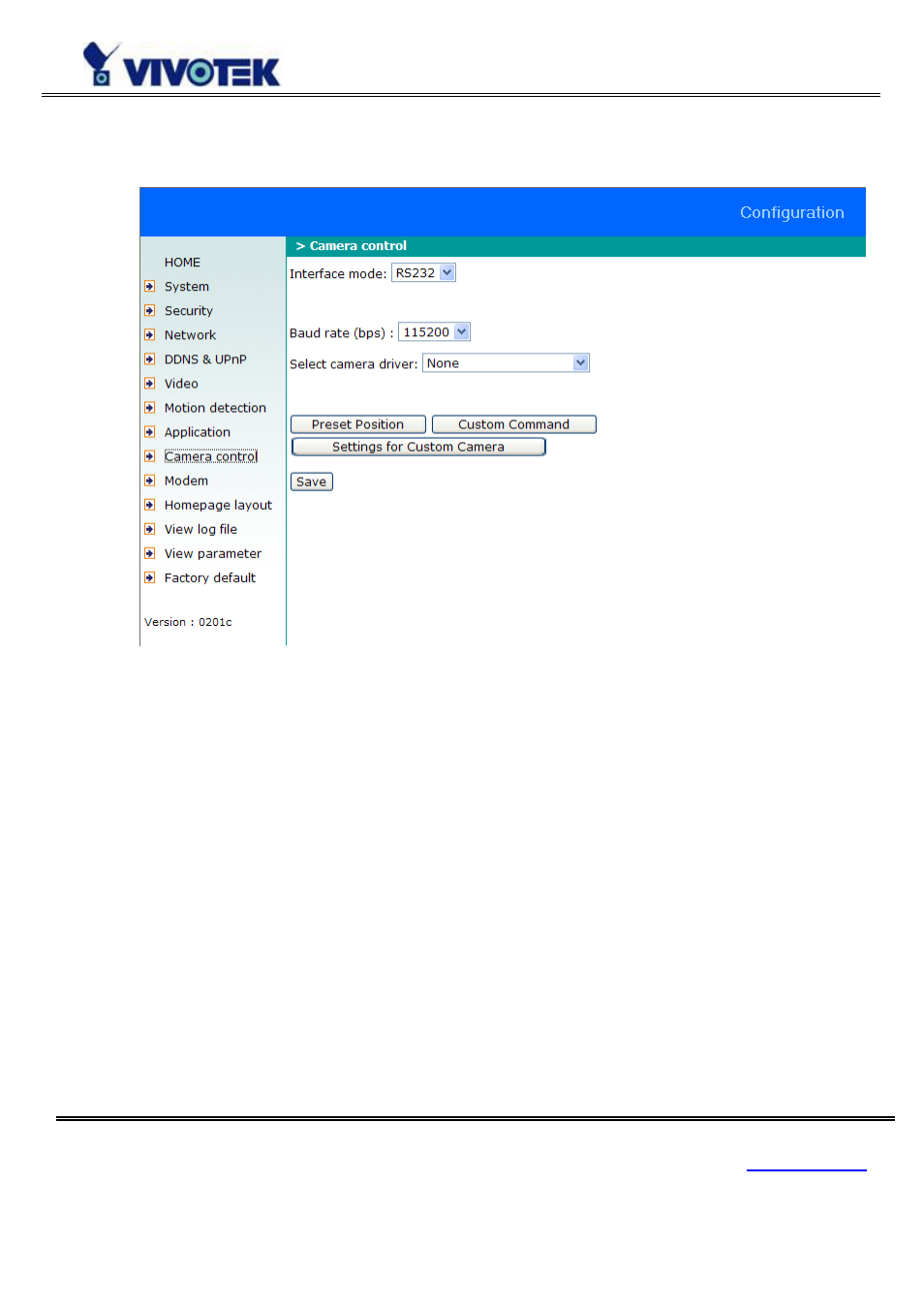Click the arrow icon beside System
Image resolution: width=924 pixels, height=1308 pixels.
[x=149, y=287]
